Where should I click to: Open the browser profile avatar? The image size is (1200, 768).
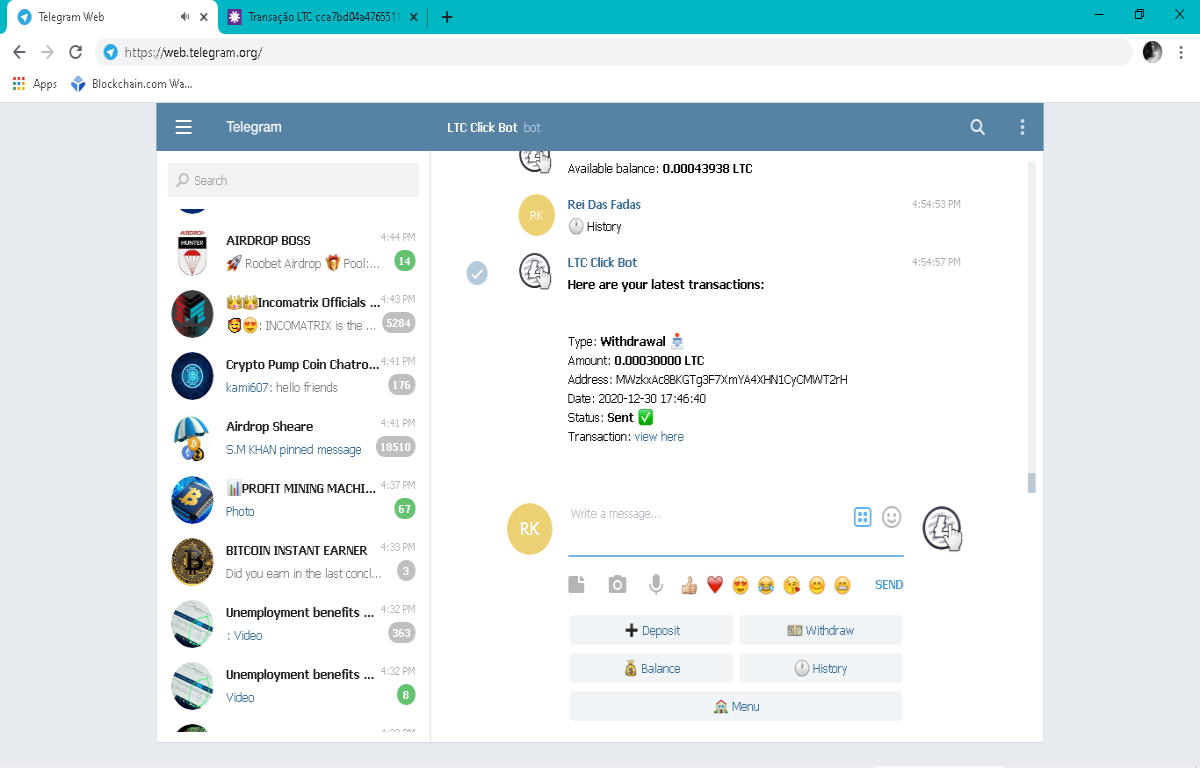[x=1152, y=52]
